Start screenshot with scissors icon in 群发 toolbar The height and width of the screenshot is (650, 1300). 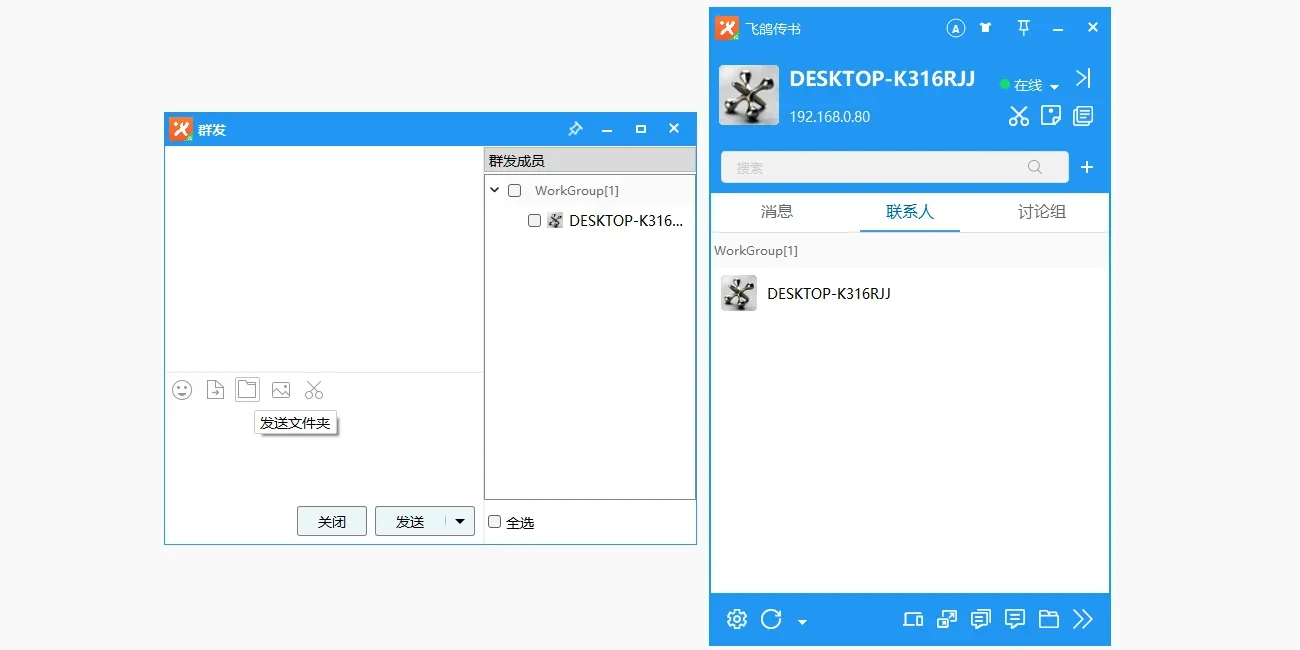(x=314, y=390)
